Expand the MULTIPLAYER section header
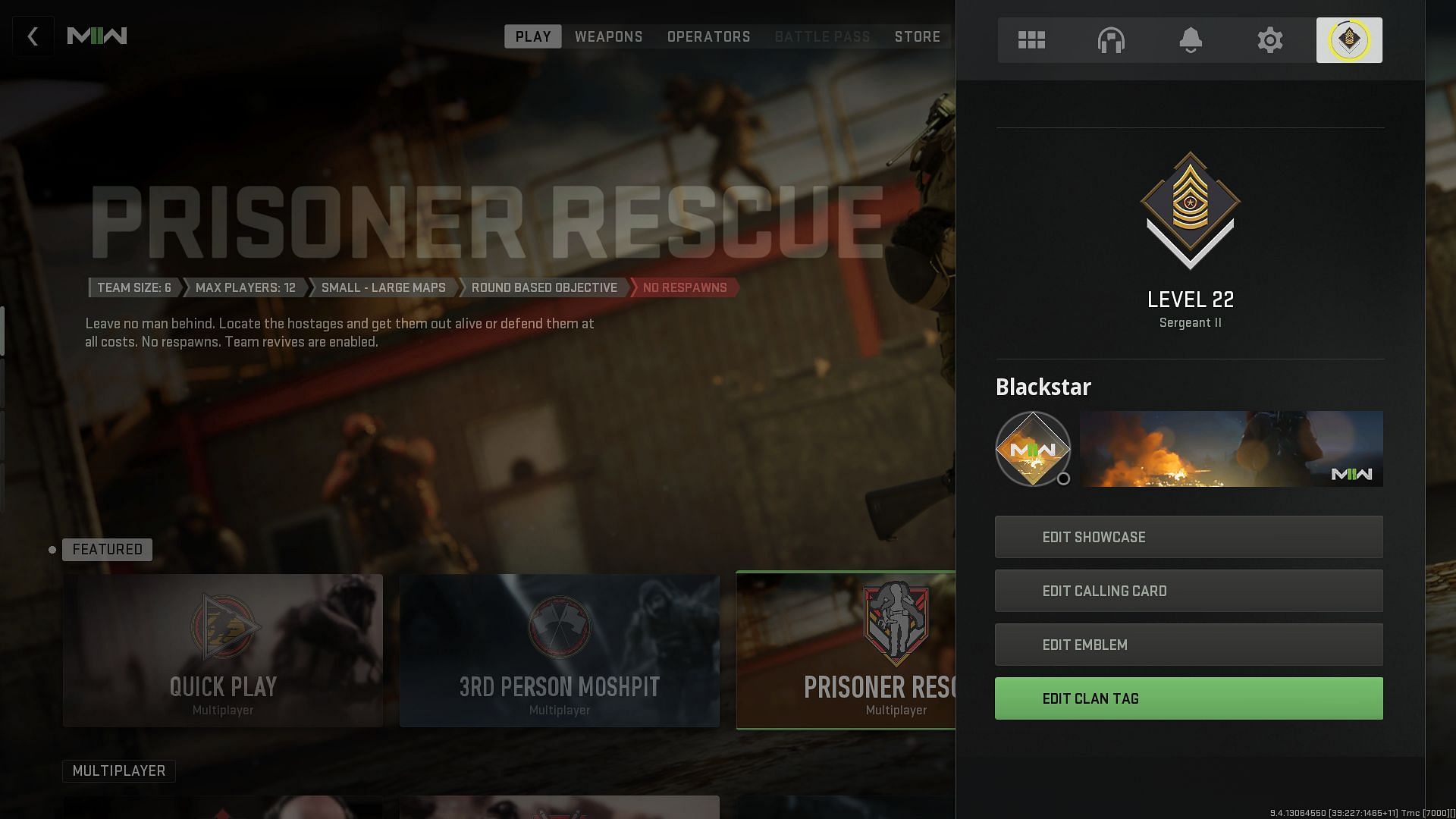The height and width of the screenshot is (819, 1456). [x=118, y=770]
